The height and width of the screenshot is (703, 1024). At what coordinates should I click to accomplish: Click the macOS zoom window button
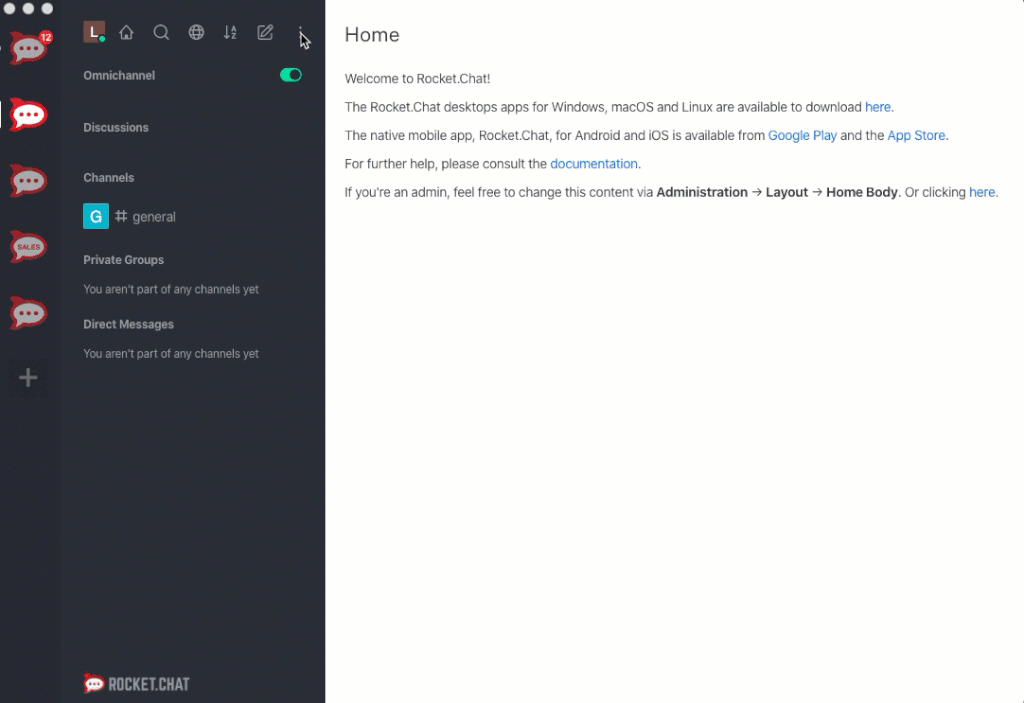(47, 8)
